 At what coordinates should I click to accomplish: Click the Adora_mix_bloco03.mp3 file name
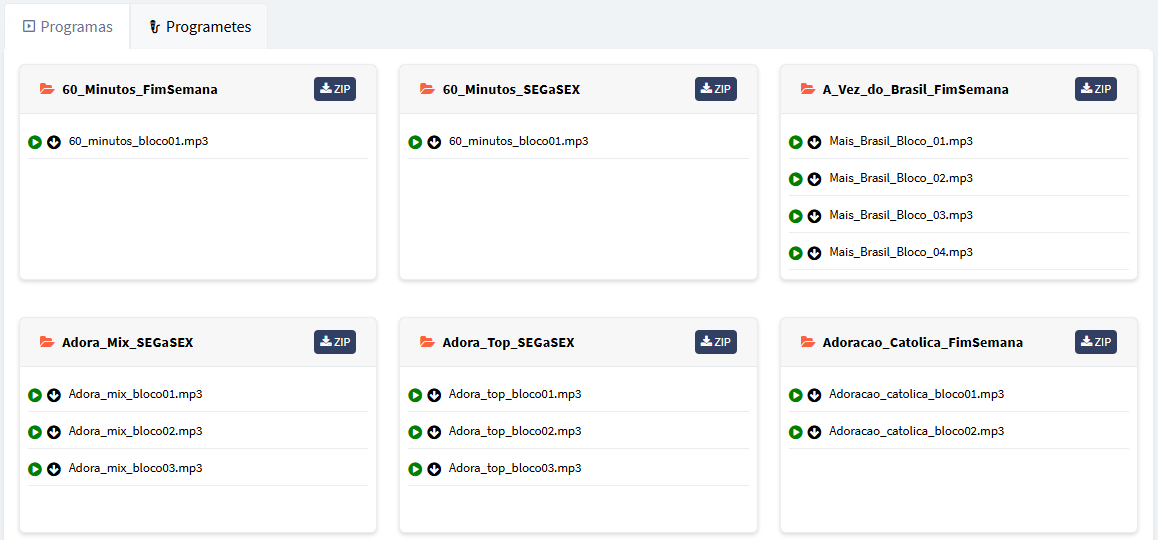135,468
